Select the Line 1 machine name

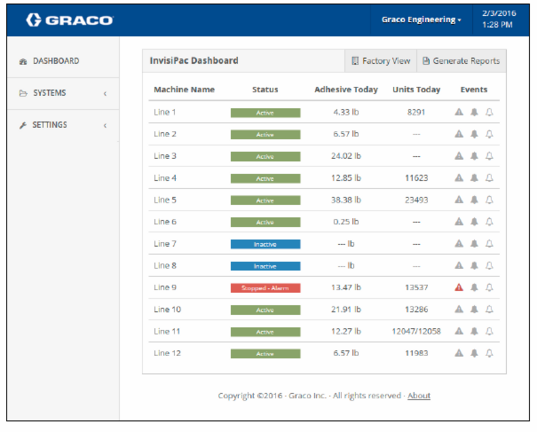coord(165,112)
